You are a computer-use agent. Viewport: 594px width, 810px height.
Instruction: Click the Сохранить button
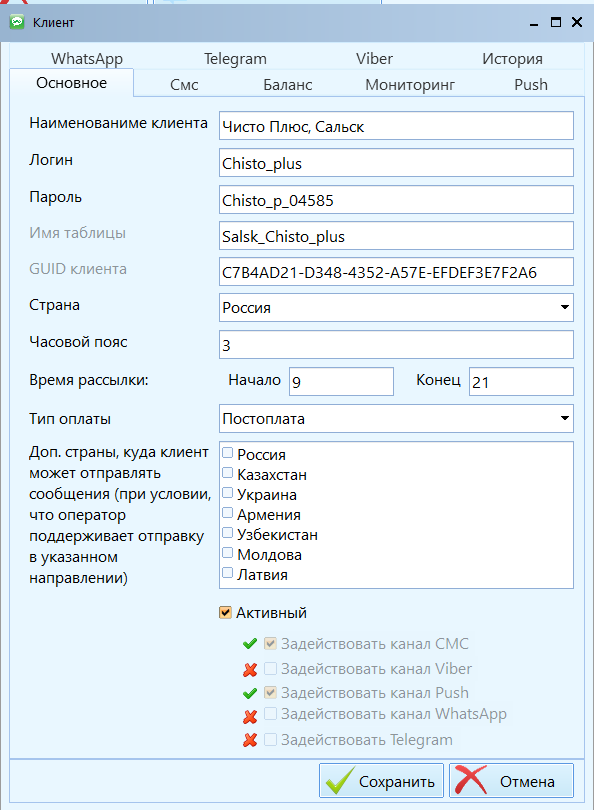click(381, 781)
